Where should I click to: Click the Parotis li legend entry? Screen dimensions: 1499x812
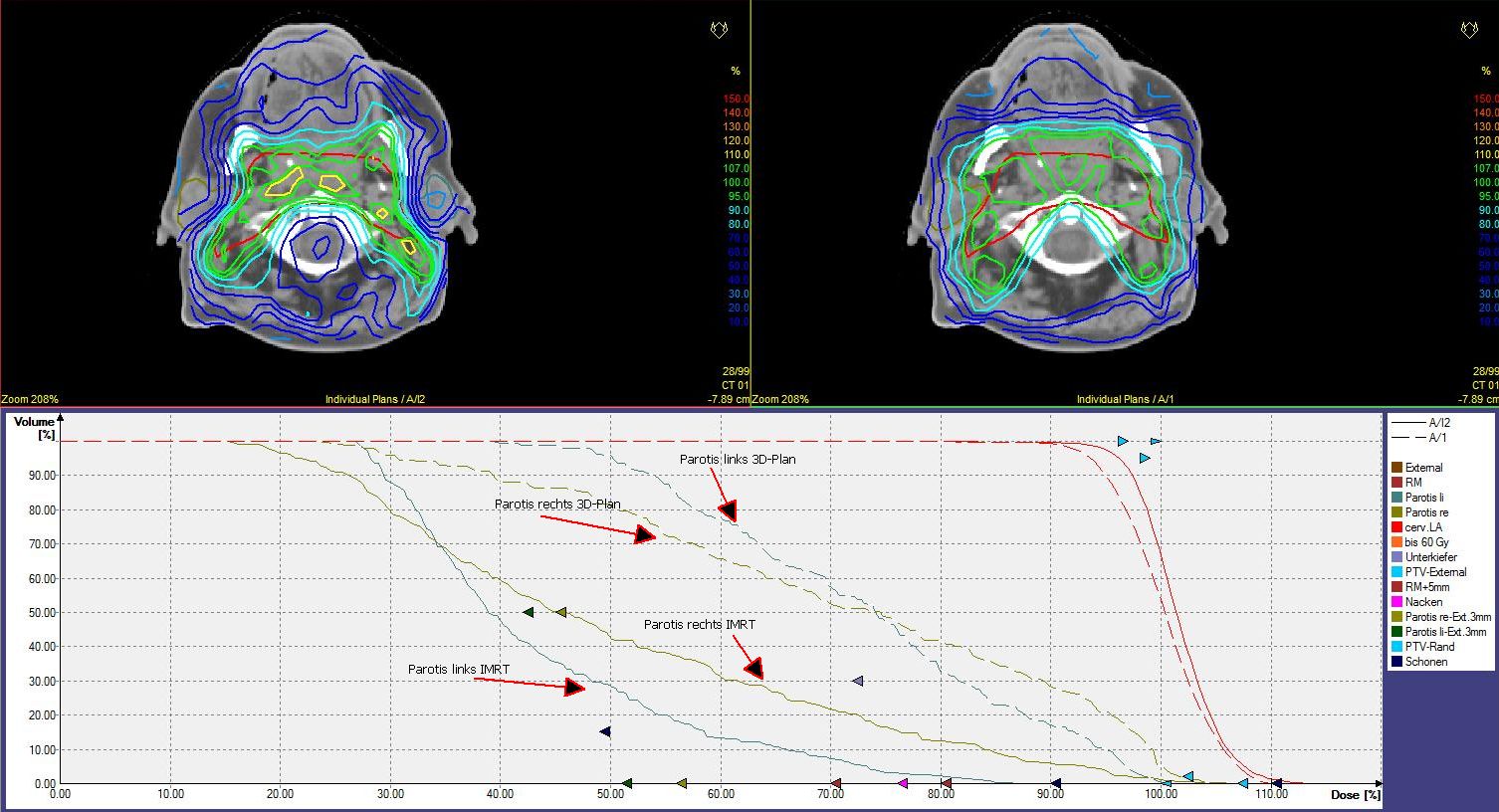pos(1426,498)
